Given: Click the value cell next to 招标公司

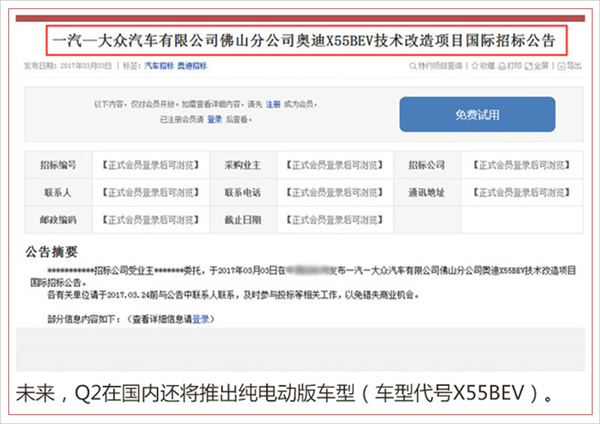Looking at the screenshot, I should pyautogui.click(x=522, y=165).
